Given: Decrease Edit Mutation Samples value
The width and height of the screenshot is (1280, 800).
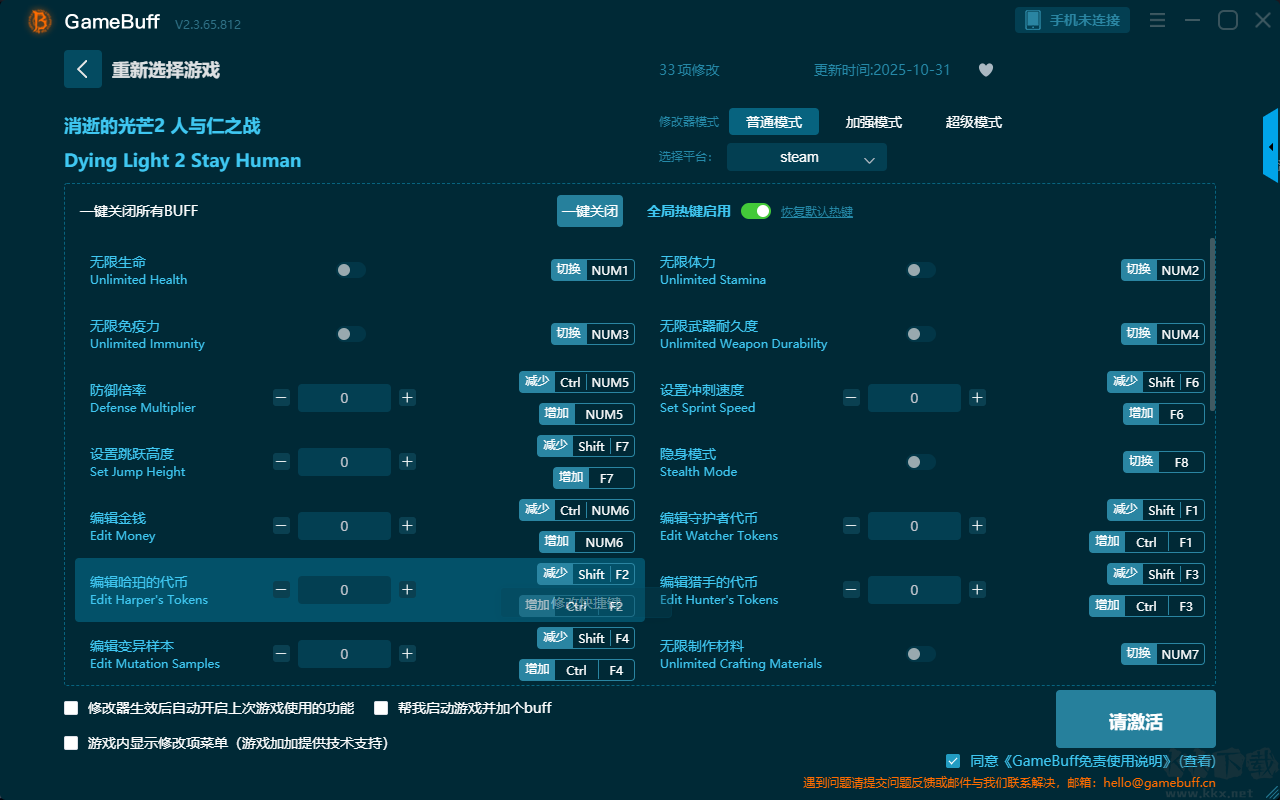Looking at the screenshot, I should 281,654.
